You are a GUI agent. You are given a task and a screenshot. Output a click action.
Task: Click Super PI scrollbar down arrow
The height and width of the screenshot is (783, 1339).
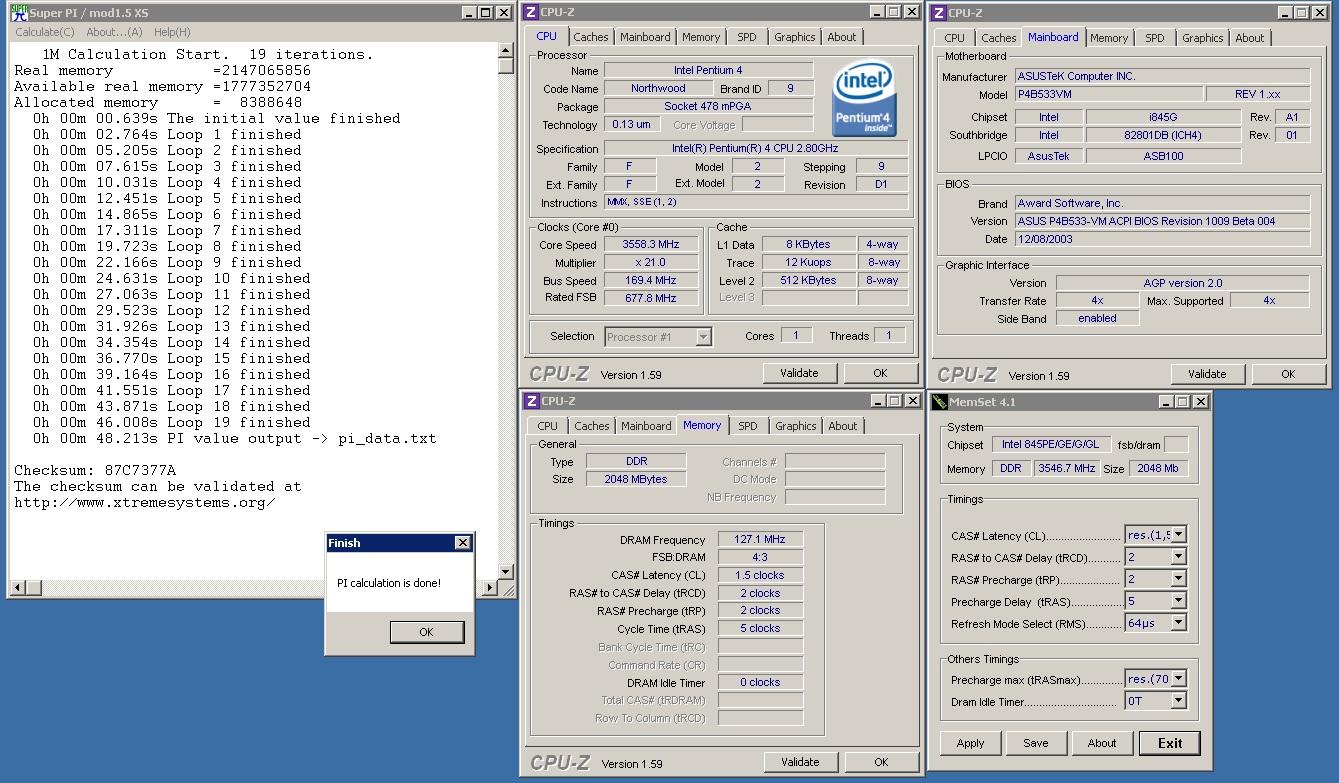506,572
